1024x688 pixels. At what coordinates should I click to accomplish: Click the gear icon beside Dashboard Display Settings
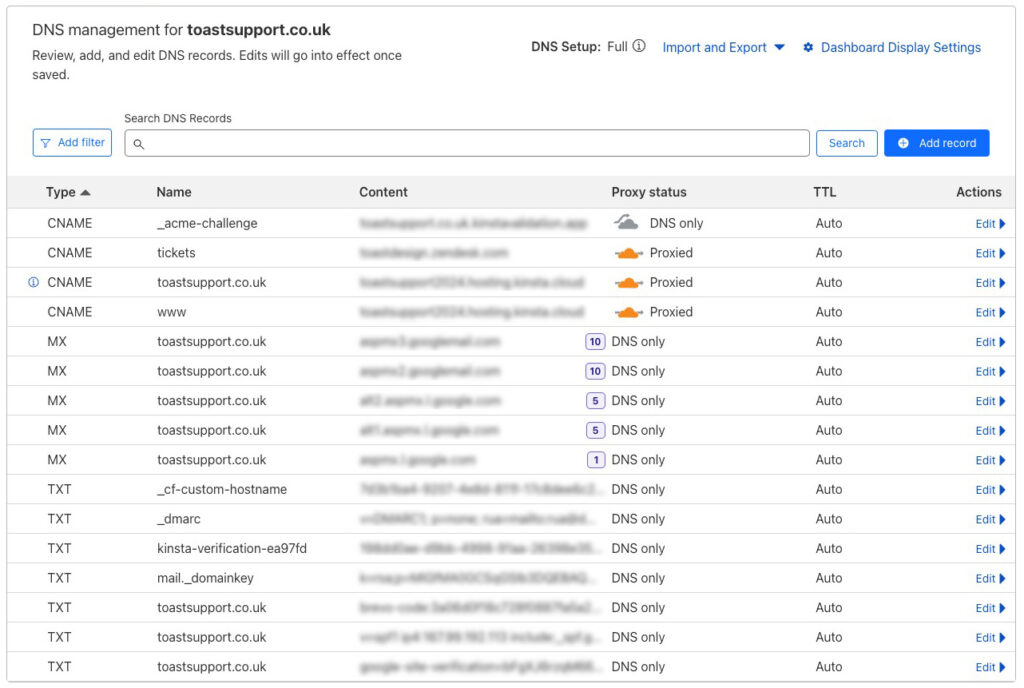(808, 47)
